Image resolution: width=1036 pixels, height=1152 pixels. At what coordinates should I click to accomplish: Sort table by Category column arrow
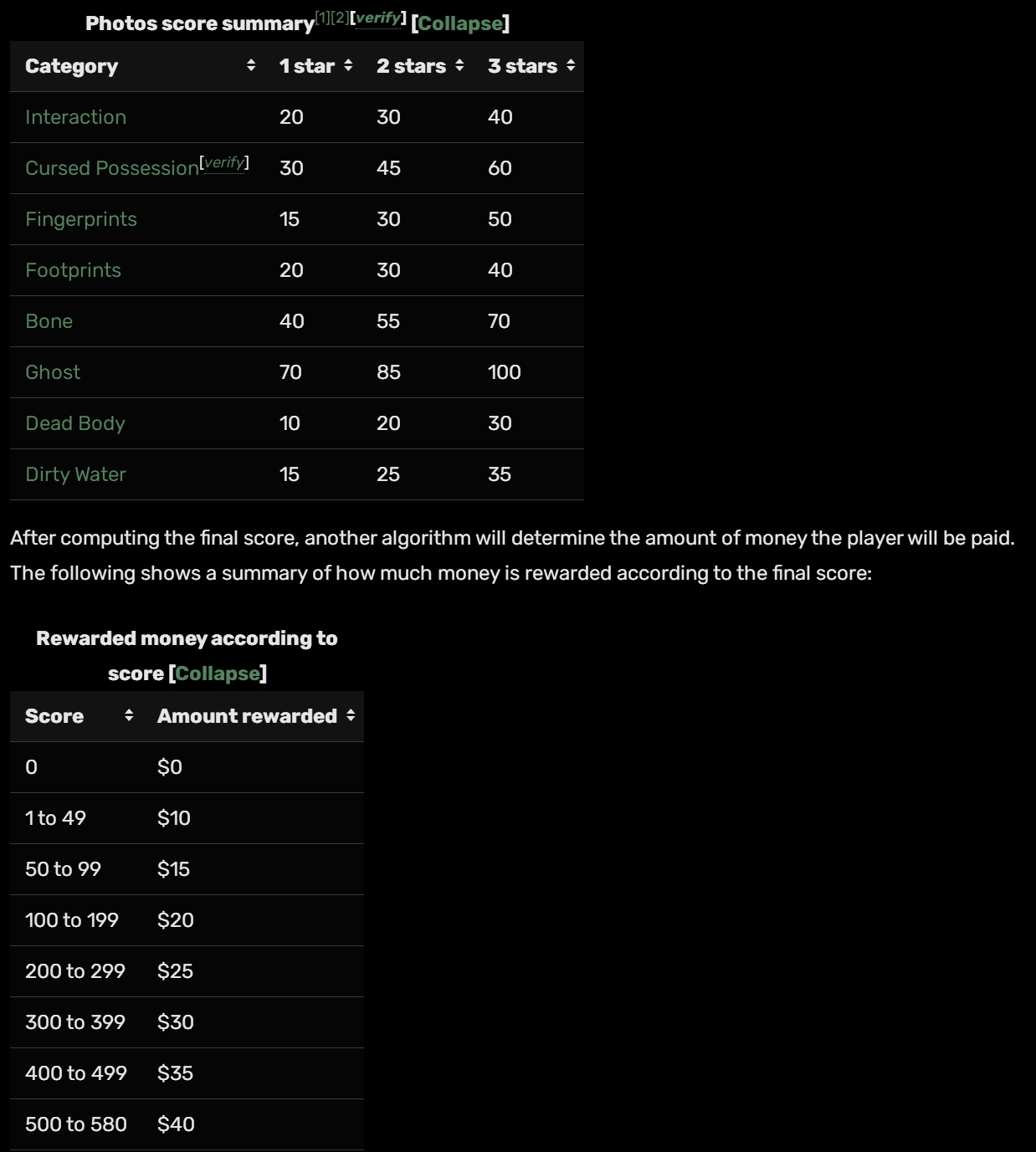pos(251,66)
